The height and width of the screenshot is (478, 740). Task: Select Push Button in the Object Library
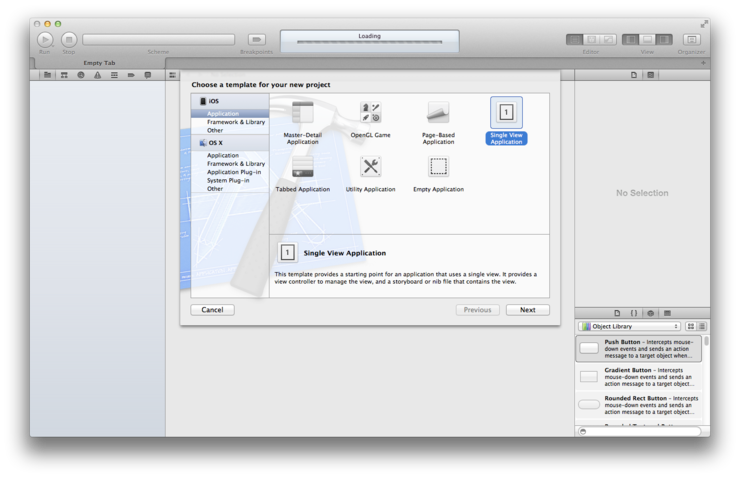(639, 349)
